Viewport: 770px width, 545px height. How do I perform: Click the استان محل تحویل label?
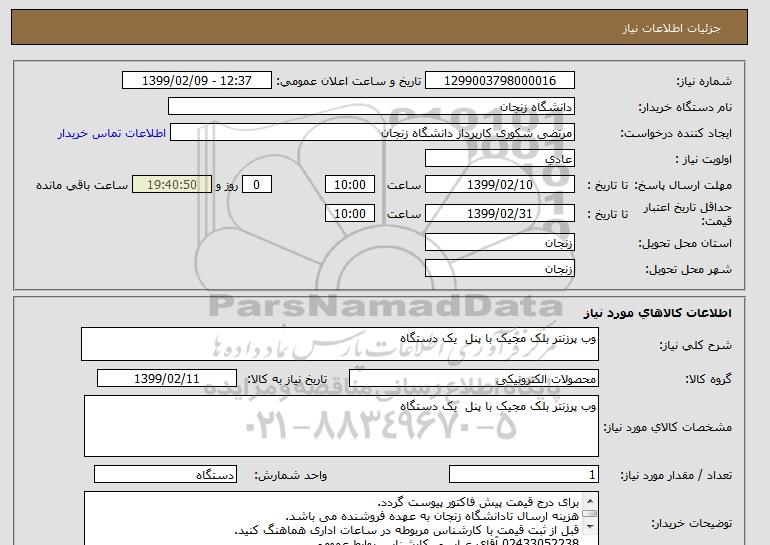click(685, 243)
